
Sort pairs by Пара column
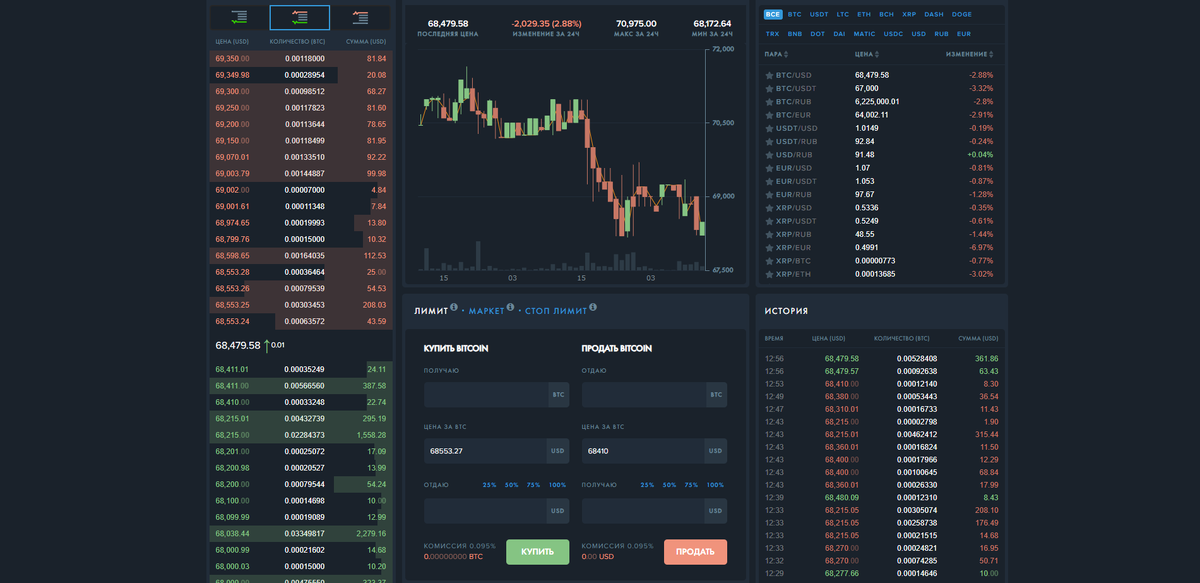(x=776, y=54)
